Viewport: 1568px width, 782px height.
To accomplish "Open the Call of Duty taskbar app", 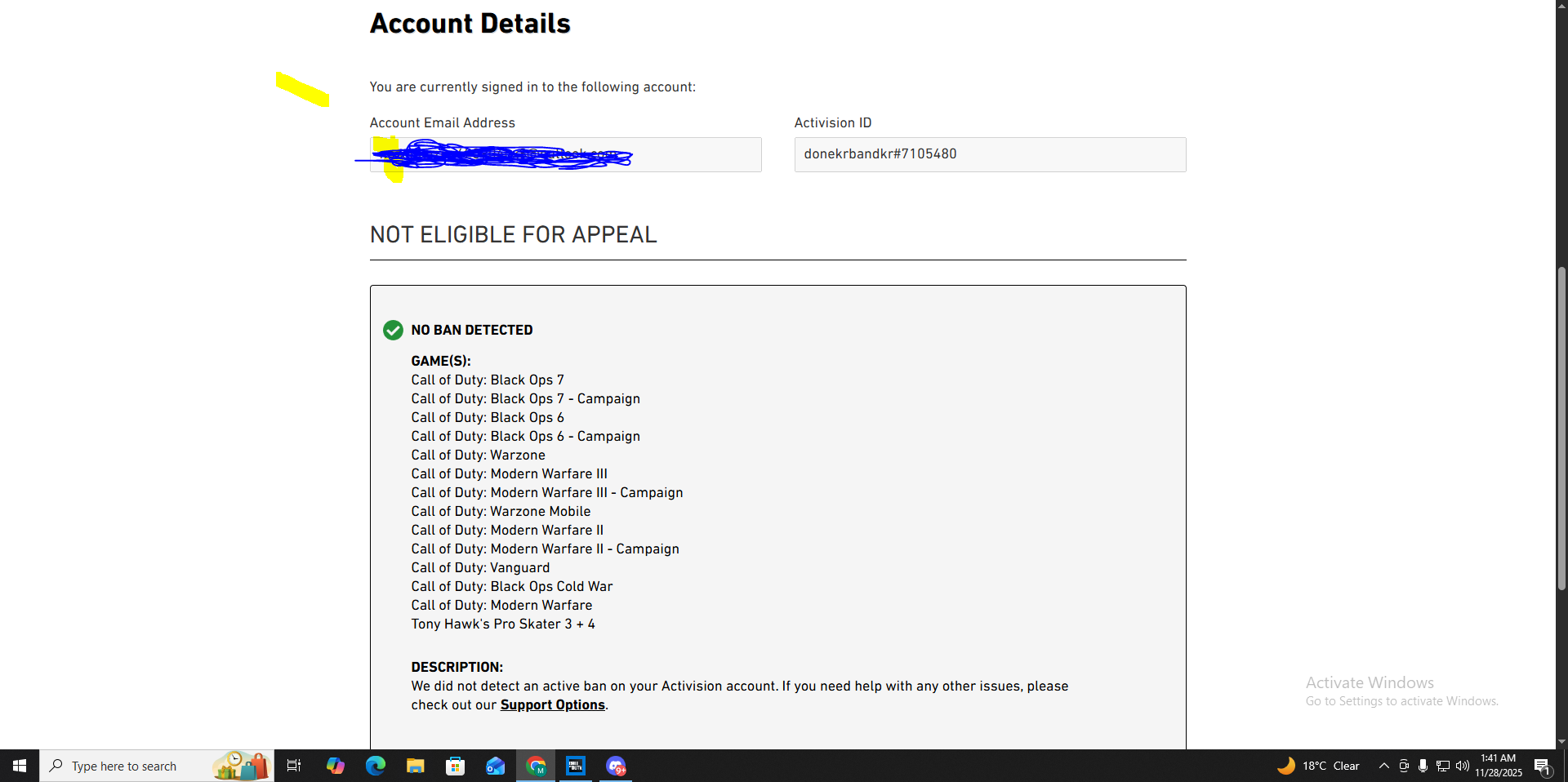I will [576, 766].
